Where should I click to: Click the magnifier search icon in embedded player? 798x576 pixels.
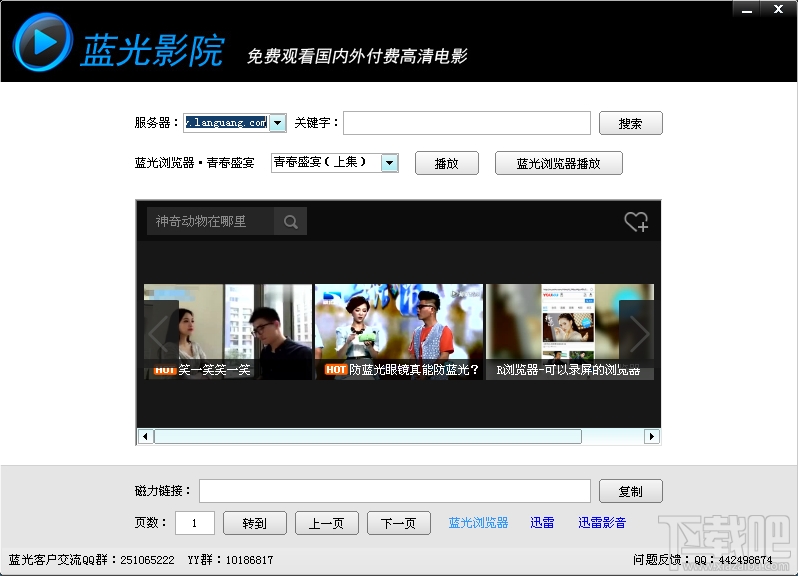[x=291, y=221]
